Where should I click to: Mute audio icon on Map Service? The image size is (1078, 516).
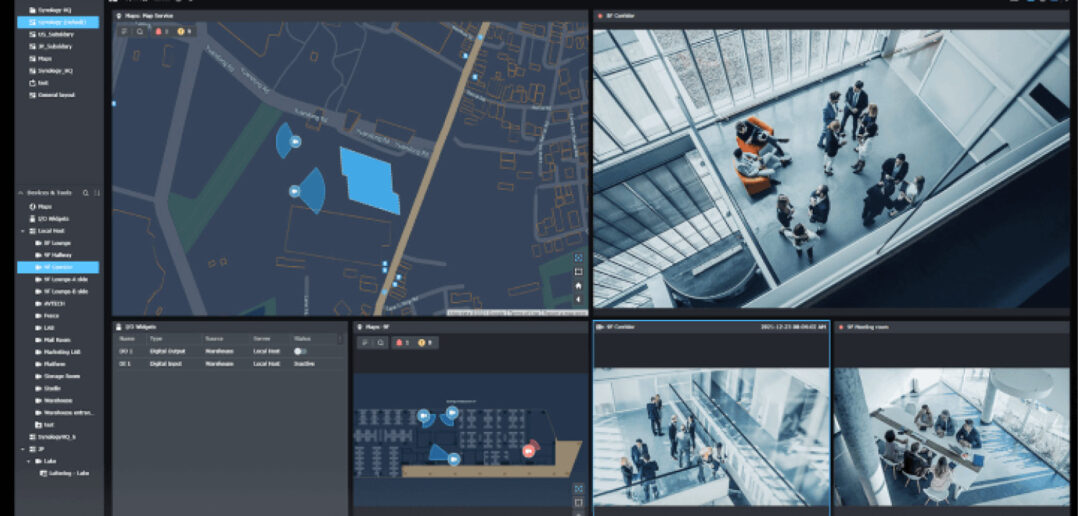coord(578,299)
